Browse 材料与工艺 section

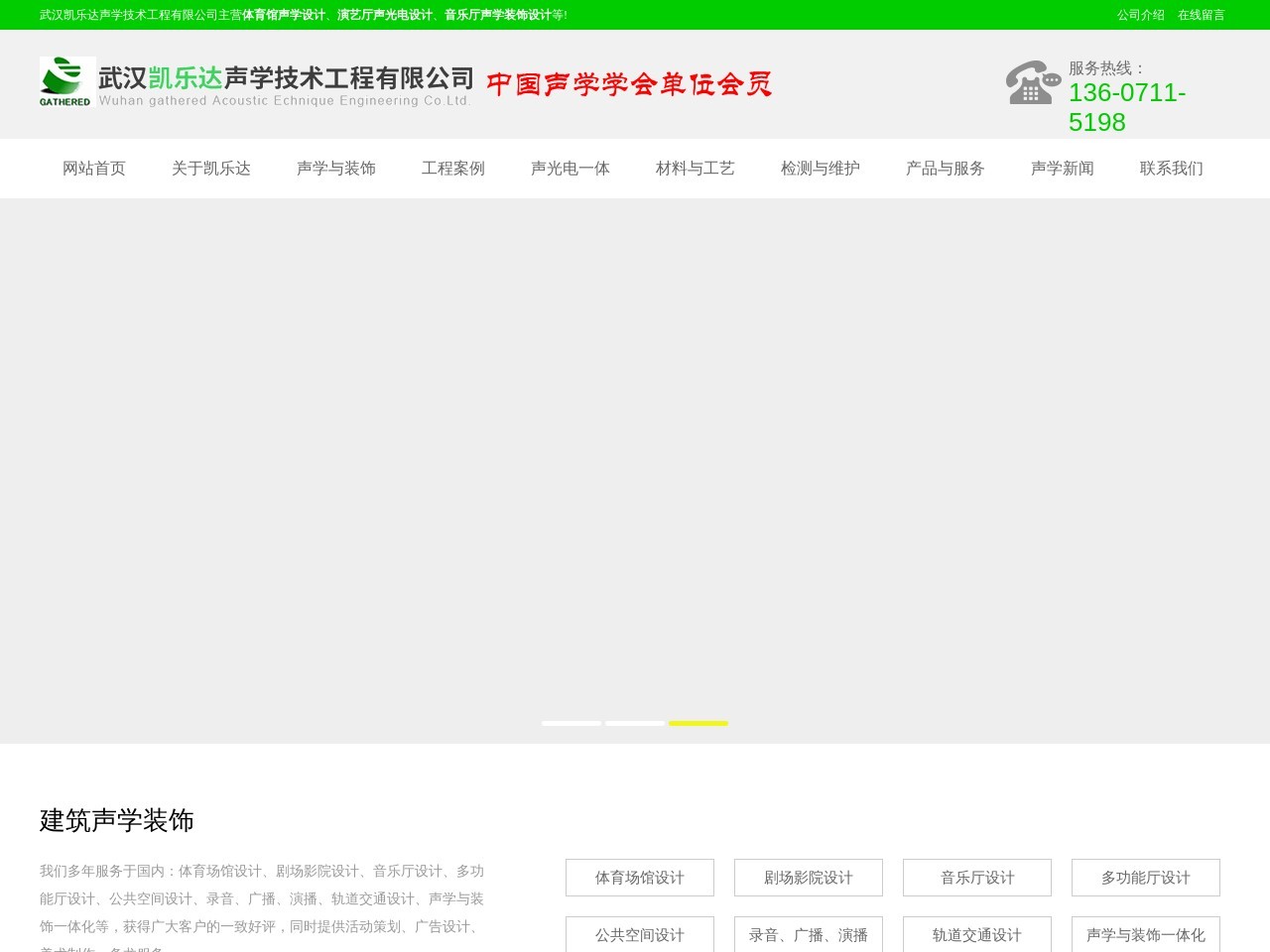(x=694, y=169)
